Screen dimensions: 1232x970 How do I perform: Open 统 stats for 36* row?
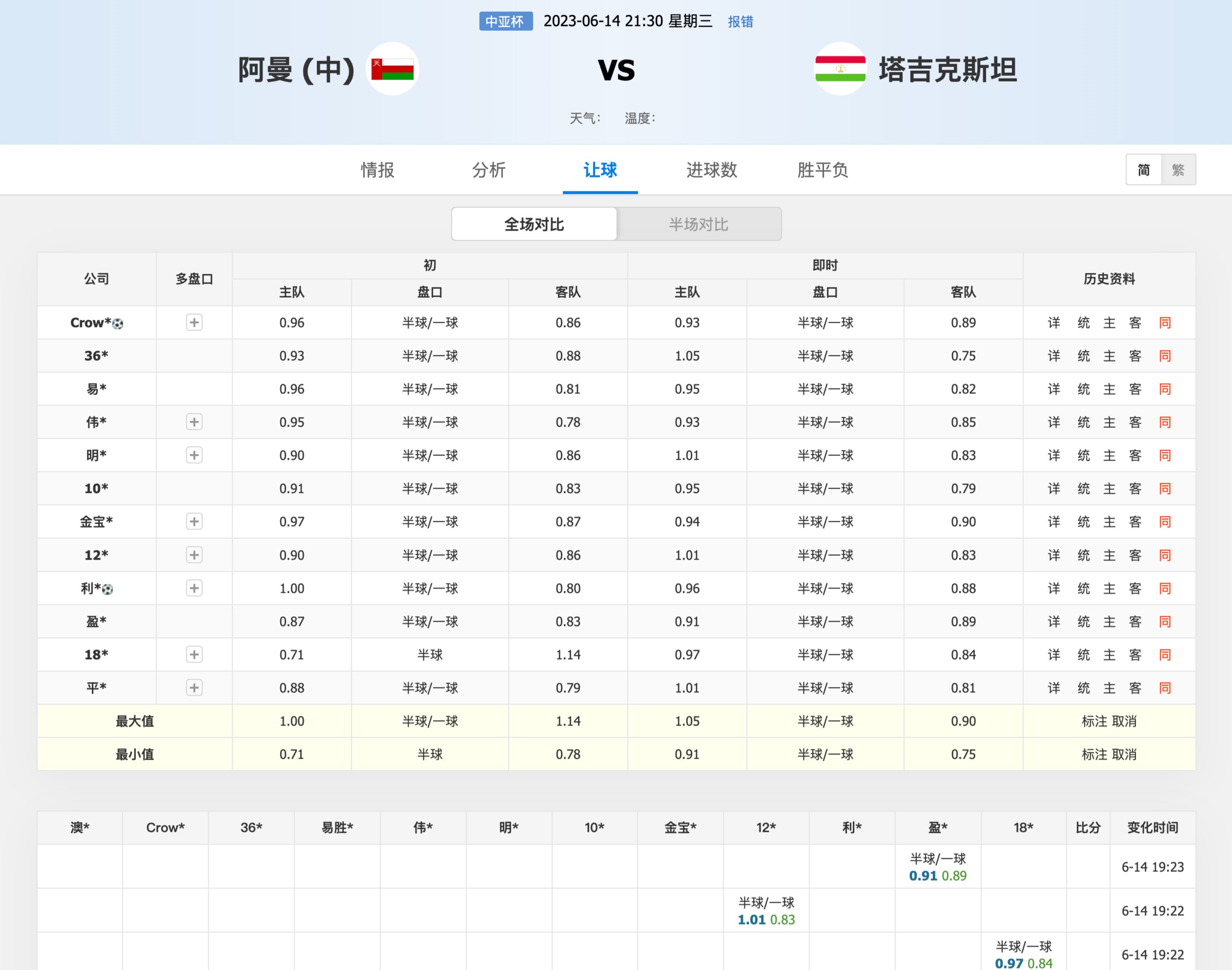[x=1084, y=356]
